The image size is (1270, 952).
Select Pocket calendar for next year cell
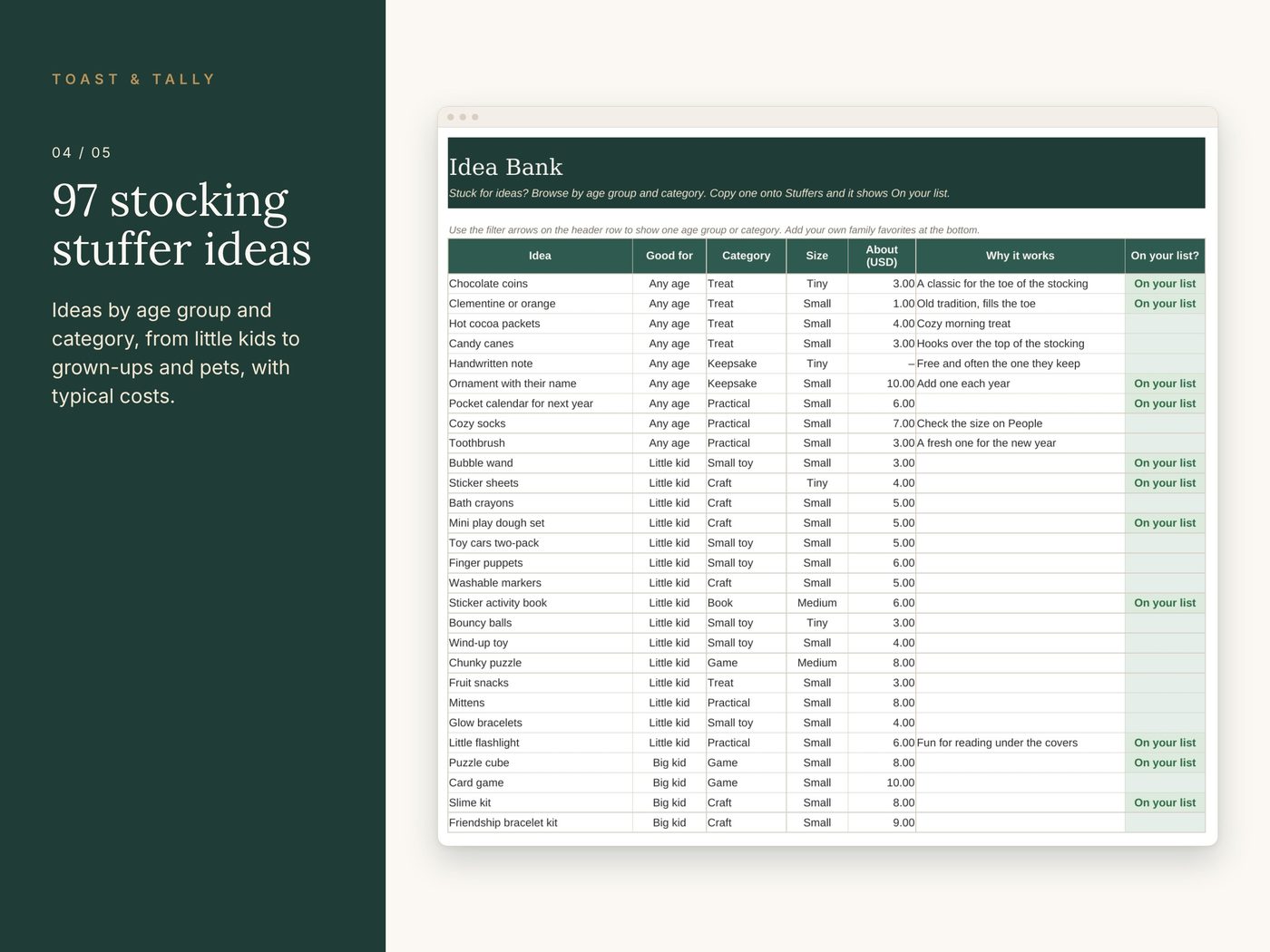coord(540,403)
